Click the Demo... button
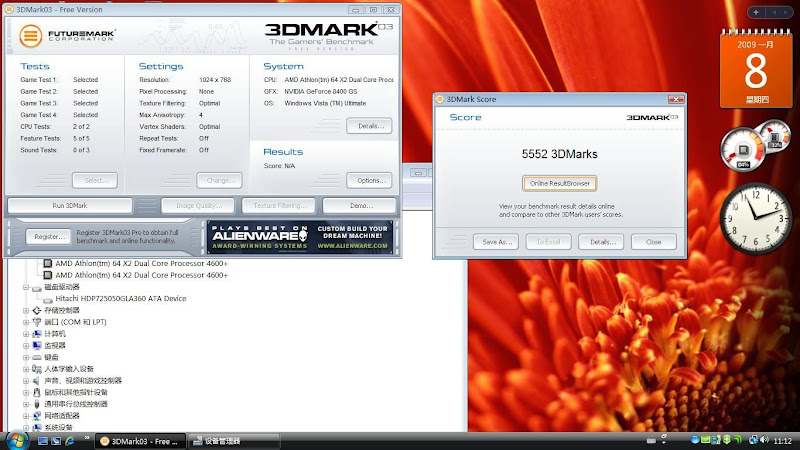This screenshot has height=450, width=800. [360, 206]
